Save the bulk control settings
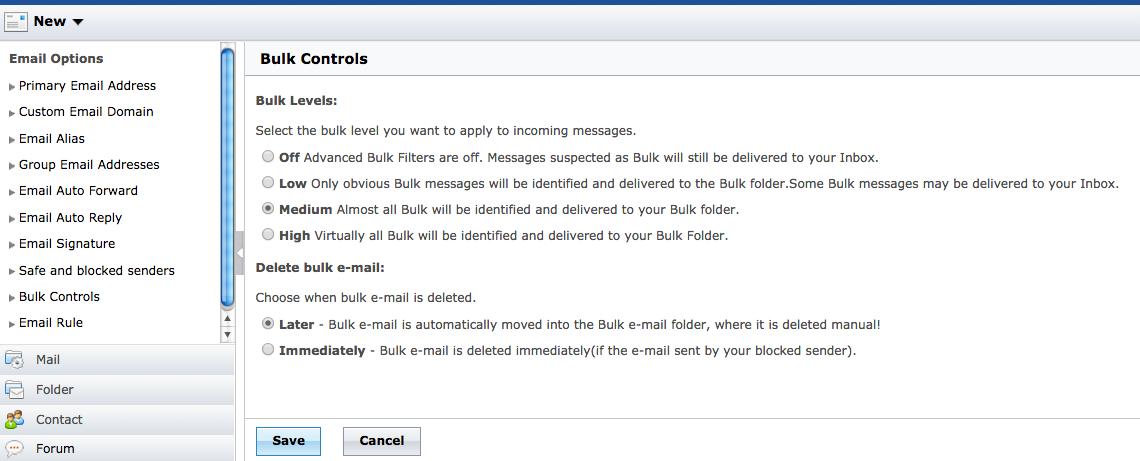The image size is (1140, 461). pyautogui.click(x=288, y=441)
